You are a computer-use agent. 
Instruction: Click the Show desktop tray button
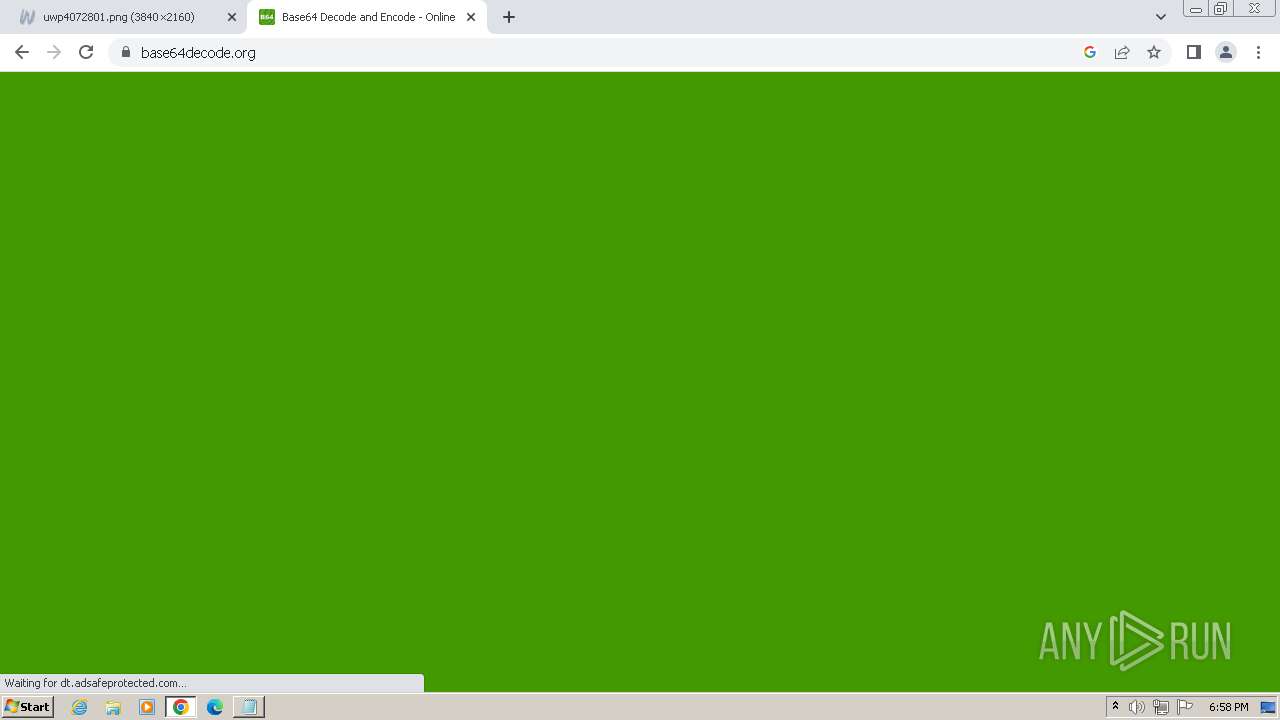tap(1268, 707)
